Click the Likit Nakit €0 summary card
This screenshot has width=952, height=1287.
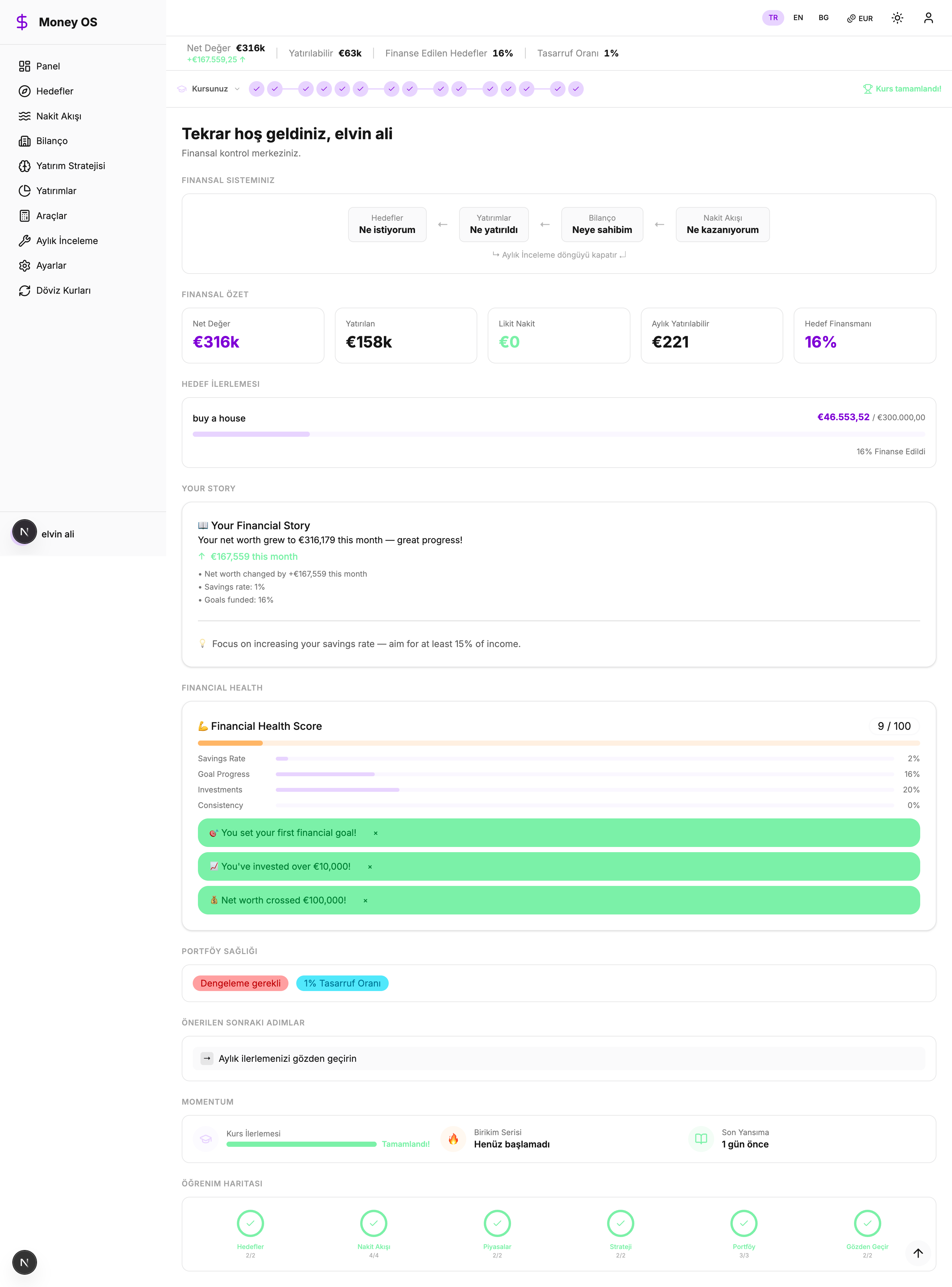[559, 336]
